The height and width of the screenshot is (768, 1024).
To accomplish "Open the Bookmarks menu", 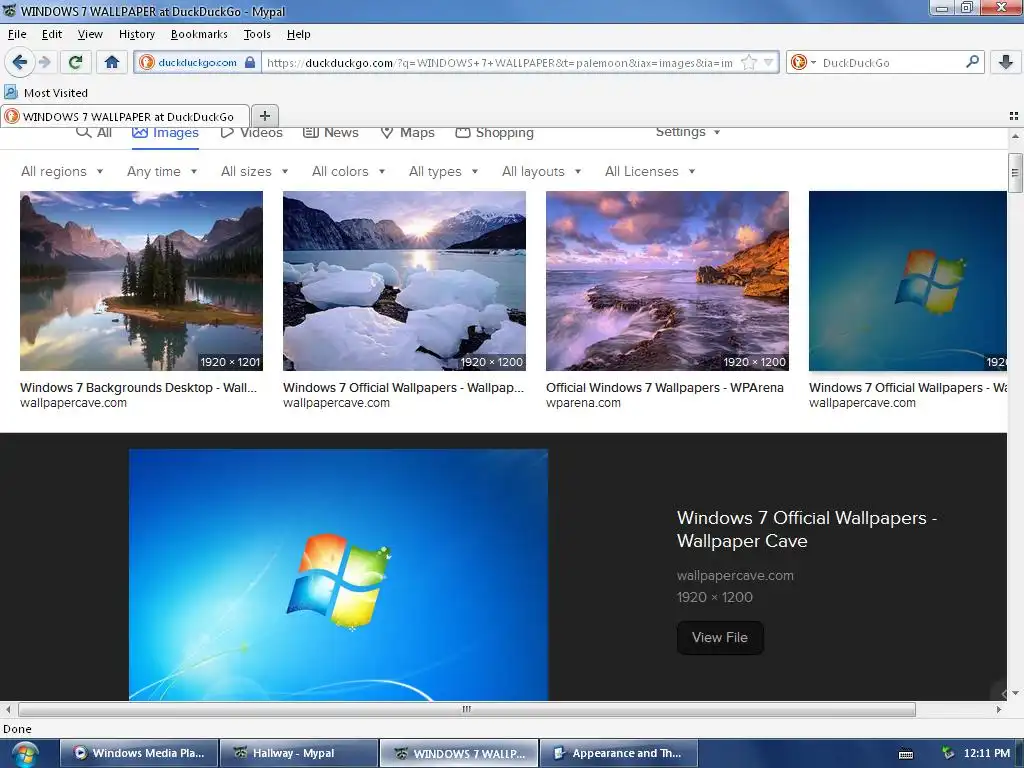I will coord(199,34).
